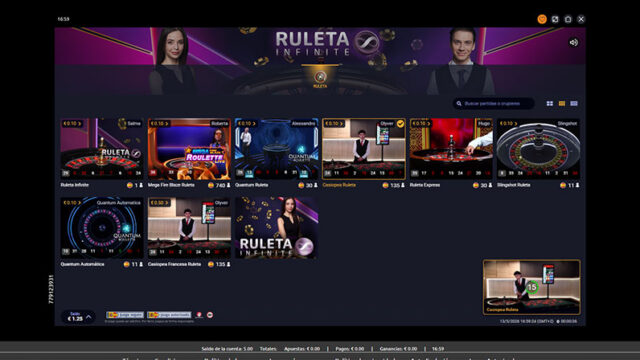Expand bet limits on Cassiopea Ruleta card
This screenshot has width=640, height=360.
[x=334, y=123]
